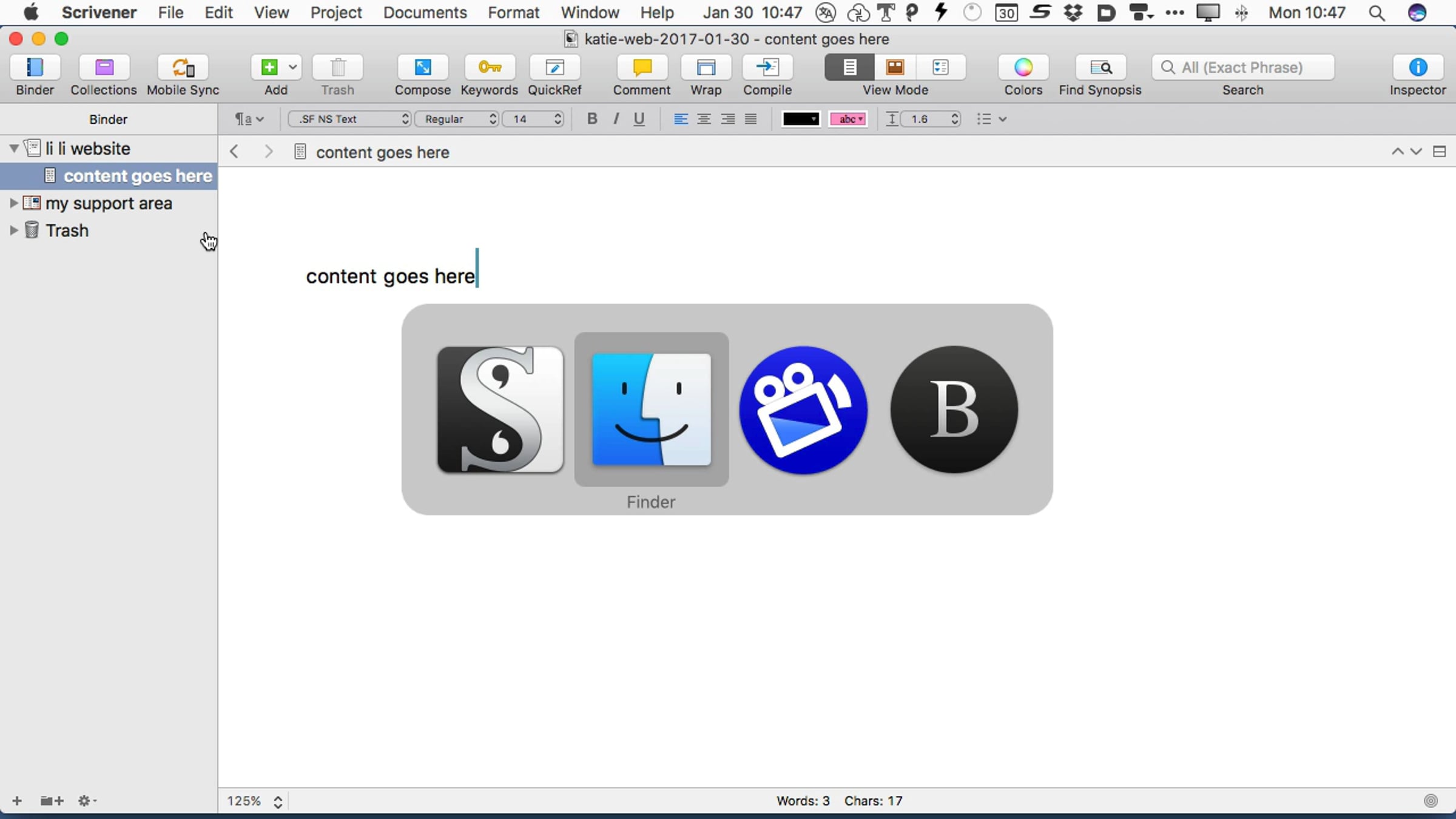Switch to corkboard view mode
This screenshot has height=819, width=1456.
[x=895, y=67]
